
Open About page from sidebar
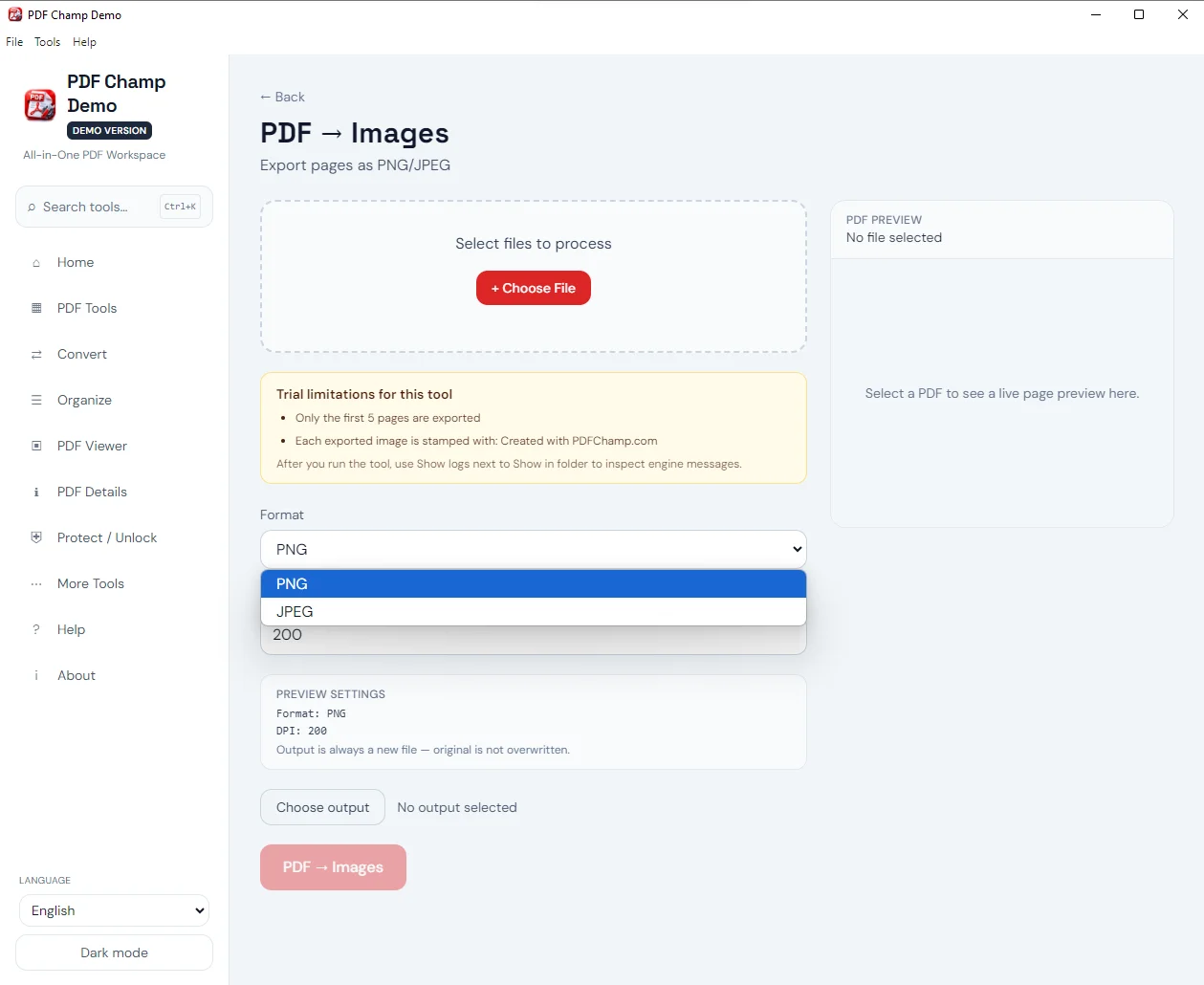pos(114,675)
